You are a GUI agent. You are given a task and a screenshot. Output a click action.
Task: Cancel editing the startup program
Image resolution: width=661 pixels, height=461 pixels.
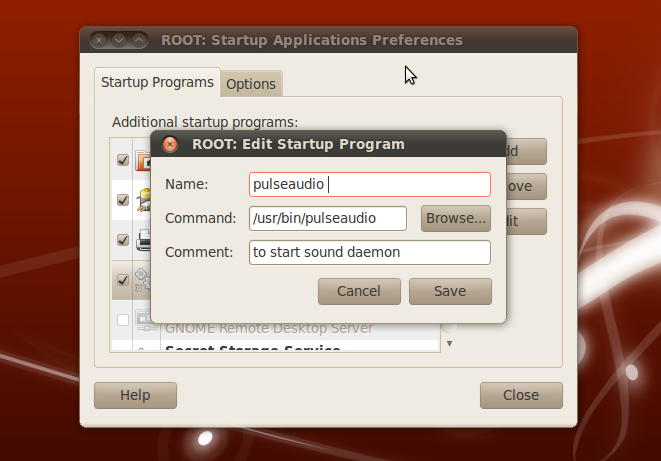[x=359, y=291]
